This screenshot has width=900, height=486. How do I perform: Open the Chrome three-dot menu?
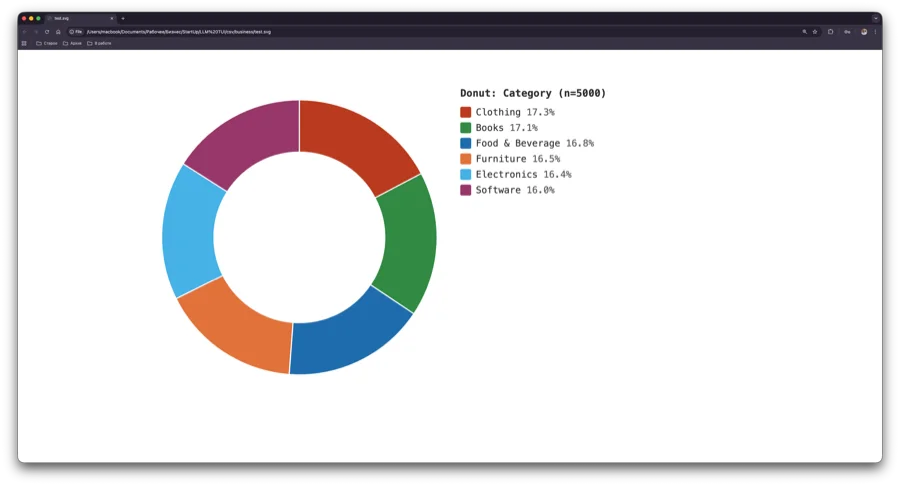[x=876, y=32]
